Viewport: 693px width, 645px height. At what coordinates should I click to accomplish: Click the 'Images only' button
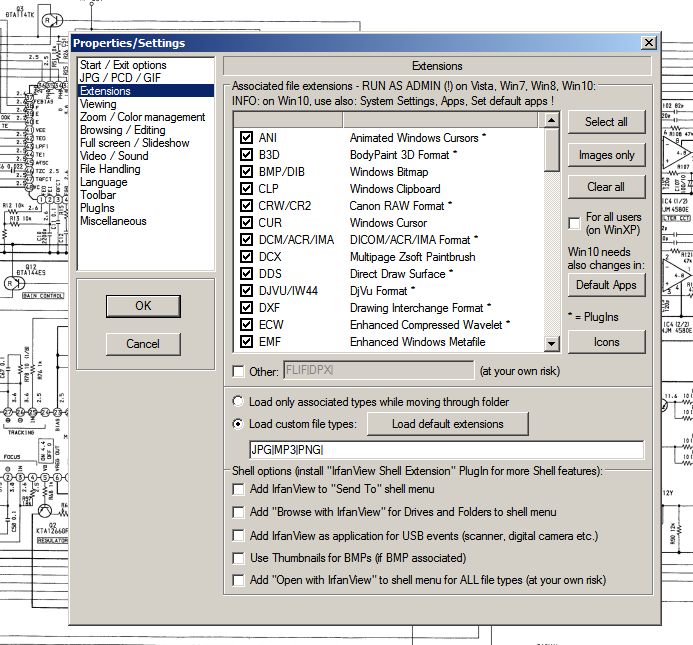(x=606, y=155)
